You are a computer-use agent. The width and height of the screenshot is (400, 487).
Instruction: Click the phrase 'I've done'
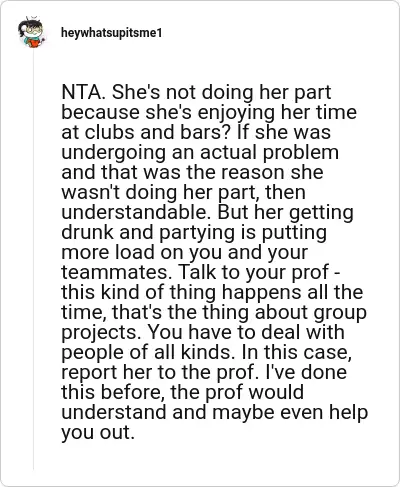pyautogui.click(x=304, y=372)
